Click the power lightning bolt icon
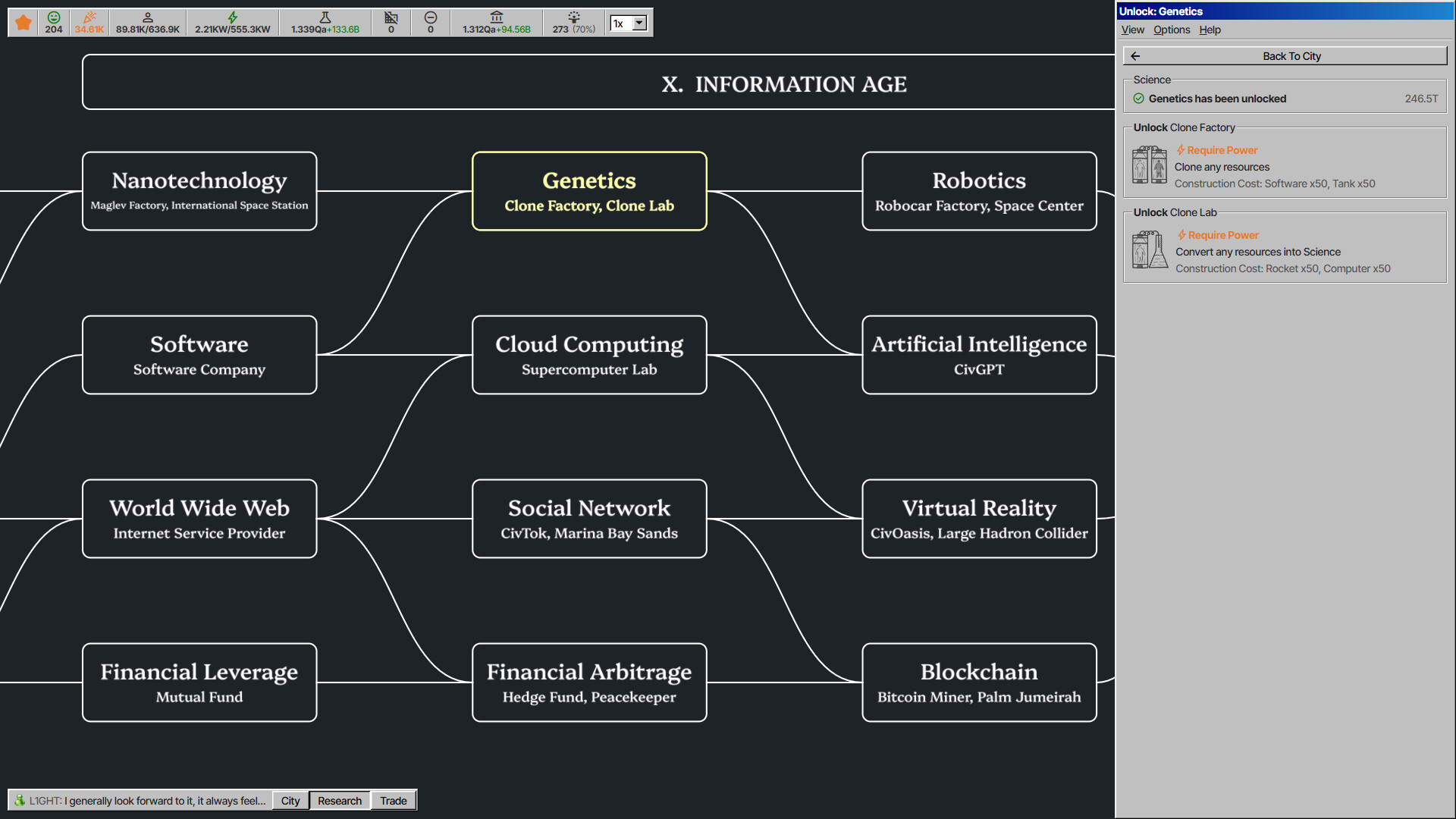This screenshot has height=819, width=1456. pyautogui.click(x=232, y=17)
